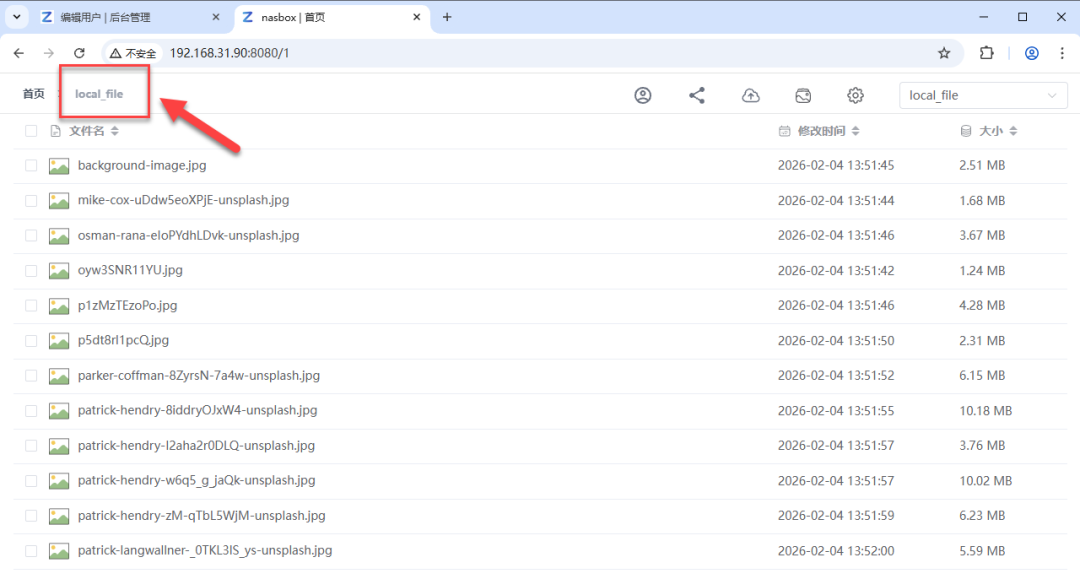Reload the current page
This screenshot has height=579, width=1080.
pos(79,53)
